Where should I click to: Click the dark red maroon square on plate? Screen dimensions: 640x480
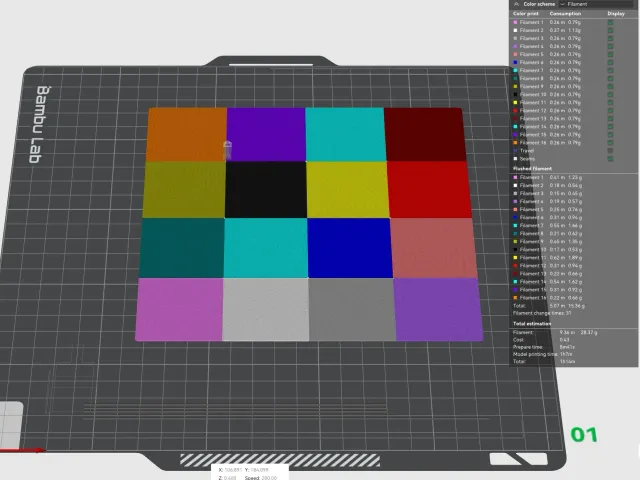pyautogui.click(x=425, y=134)
